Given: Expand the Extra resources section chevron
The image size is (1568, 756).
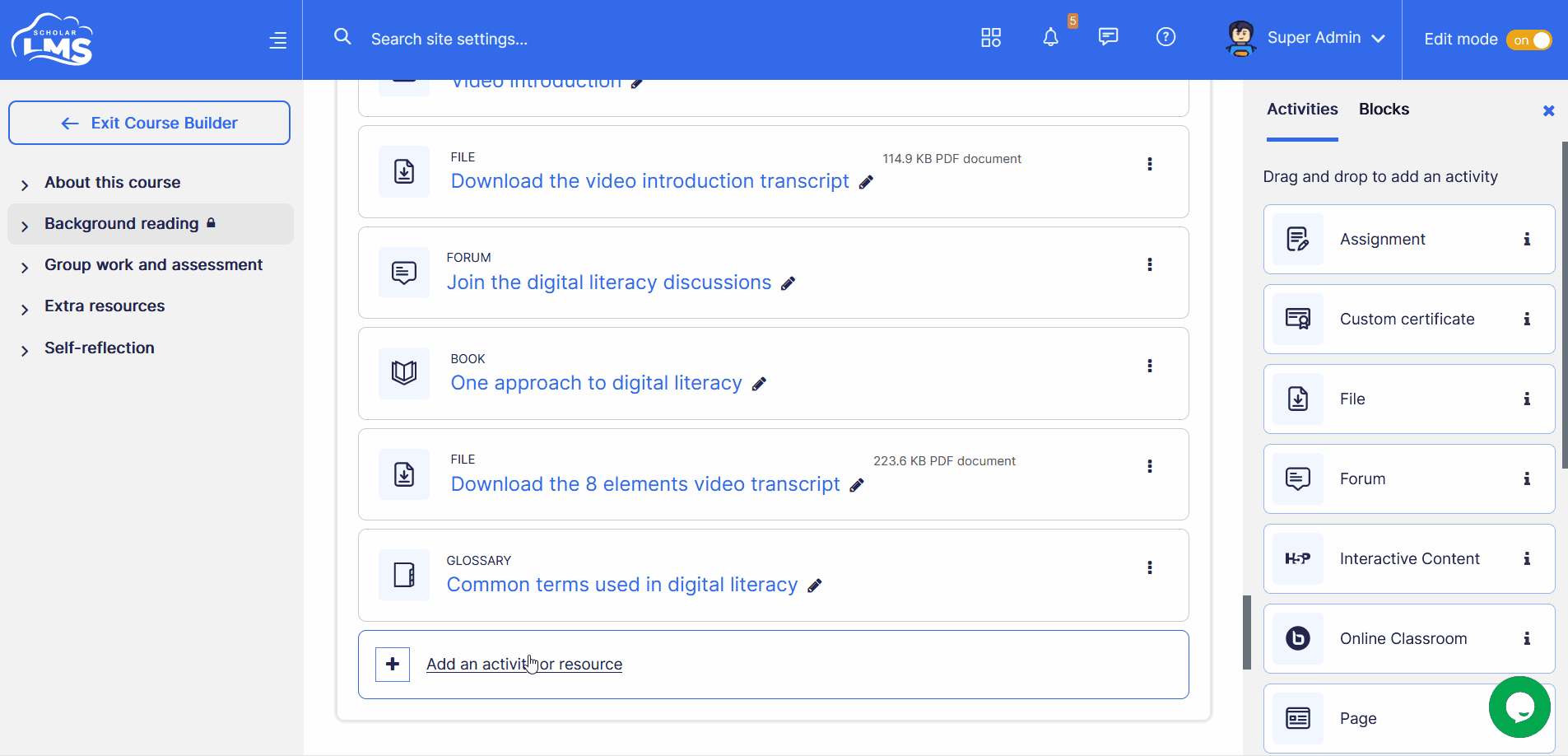Looking at the screenshot, I should click(25, 309).
